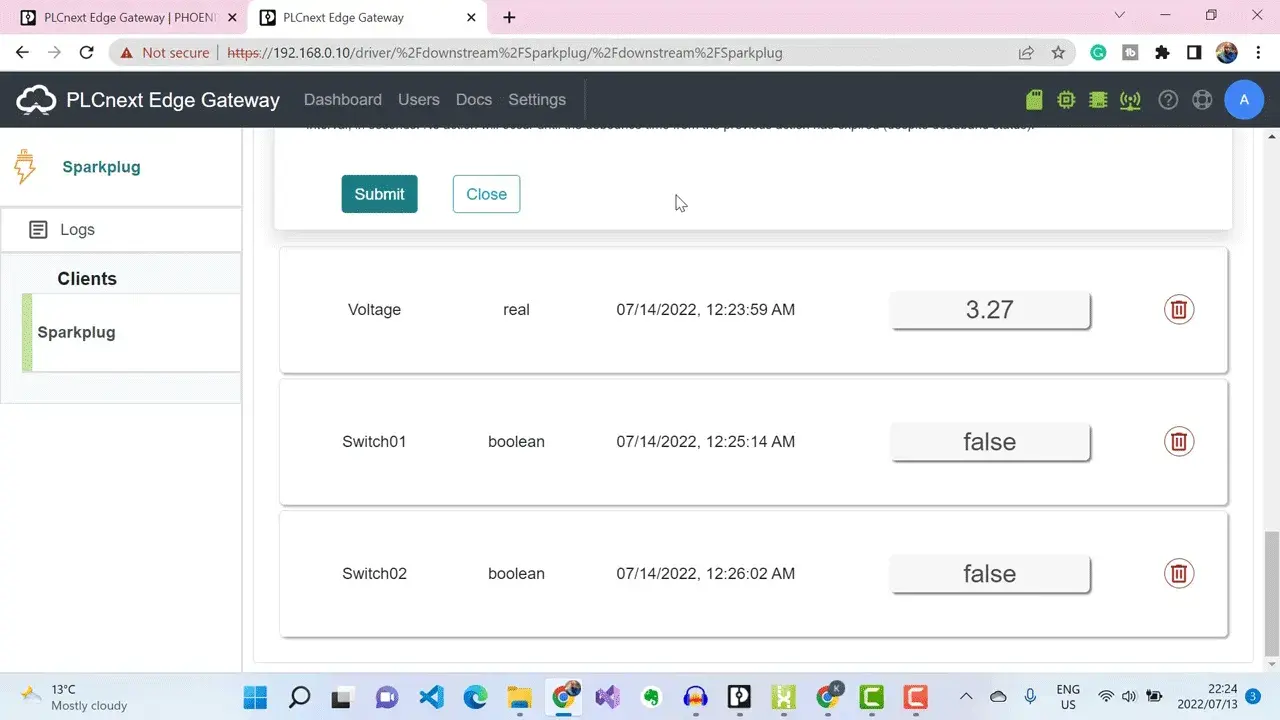
Task: Click the memory module status icon
Action: [x=1098, y=100]
